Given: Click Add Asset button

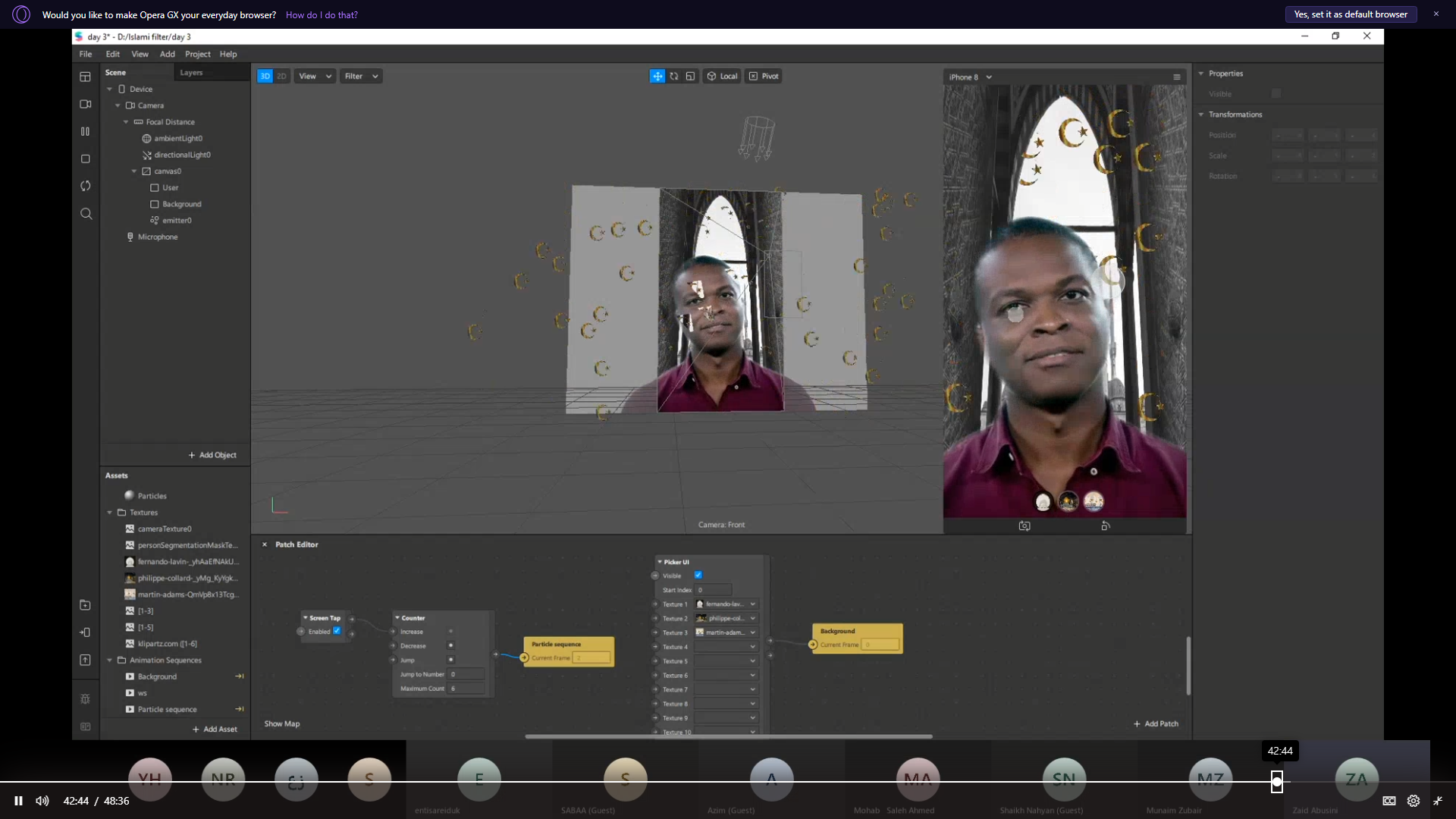Looking at the screenshot, I should tap(215, 729).
